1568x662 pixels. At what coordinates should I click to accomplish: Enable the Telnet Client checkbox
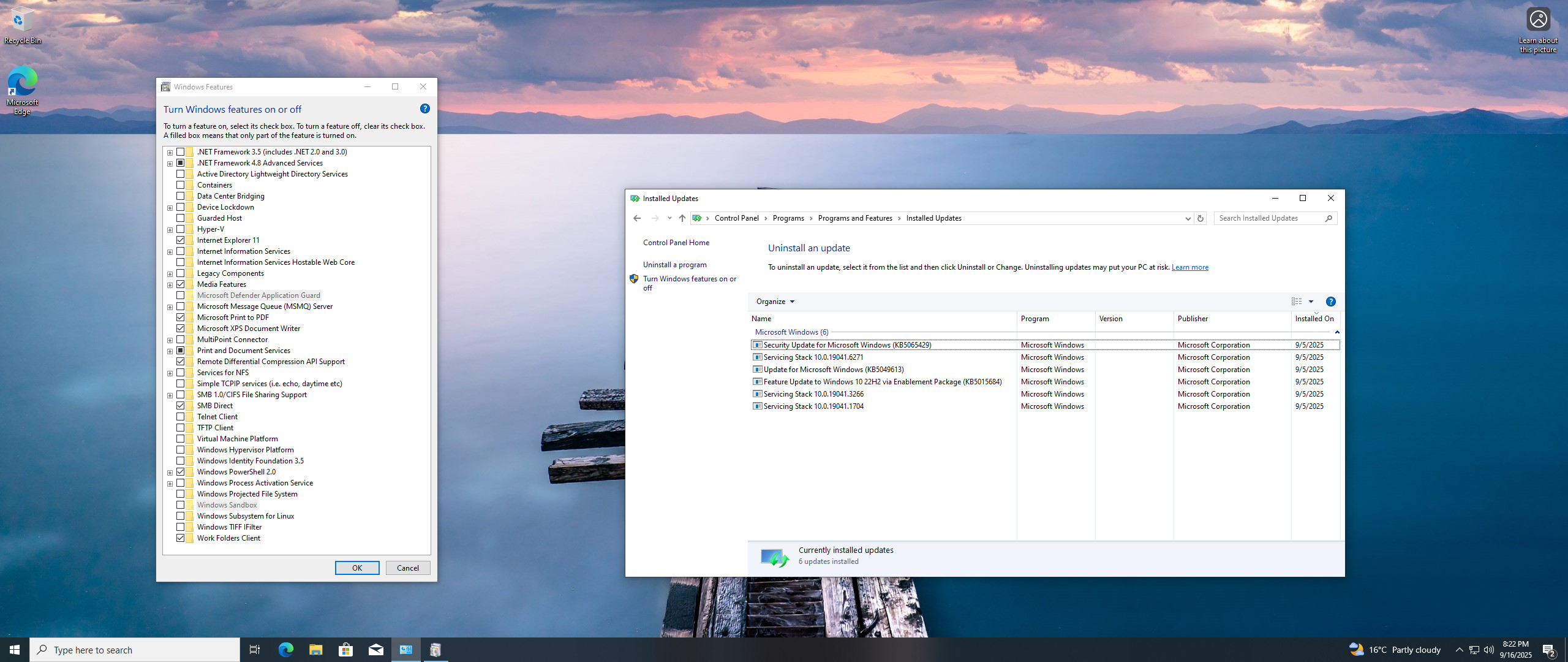(180, 417)
